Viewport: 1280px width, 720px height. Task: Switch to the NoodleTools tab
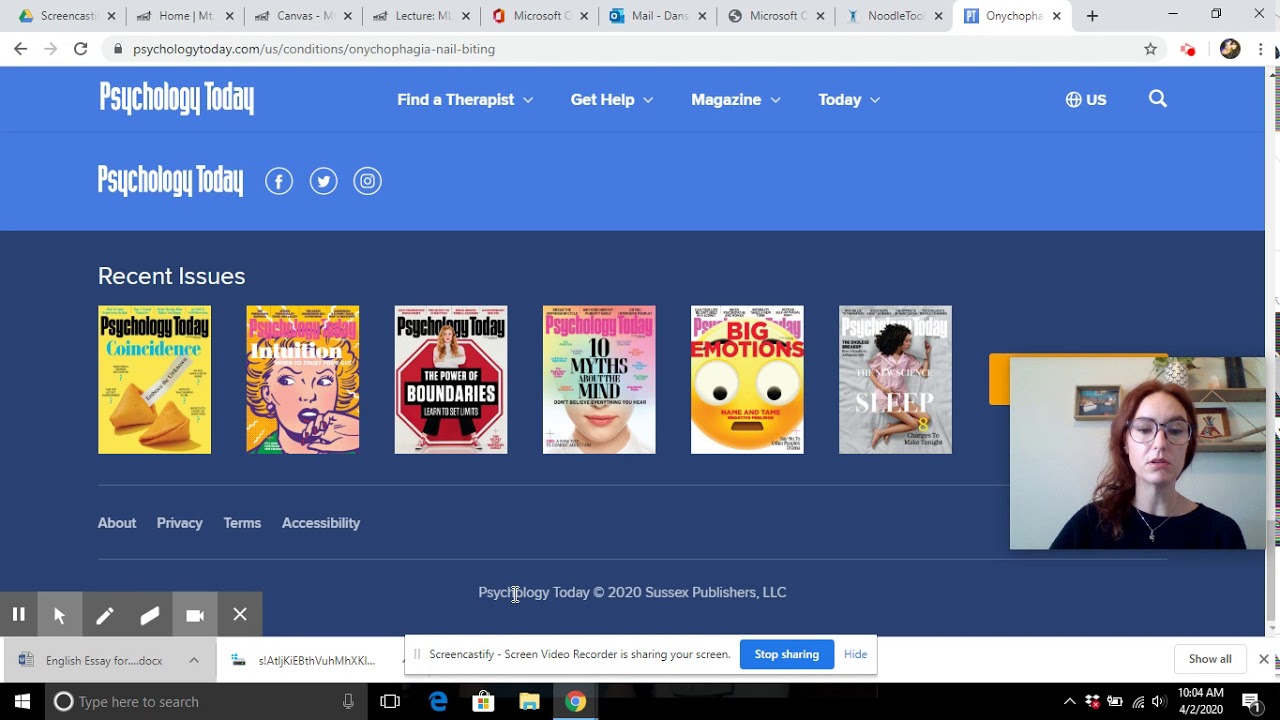[894, 16]
